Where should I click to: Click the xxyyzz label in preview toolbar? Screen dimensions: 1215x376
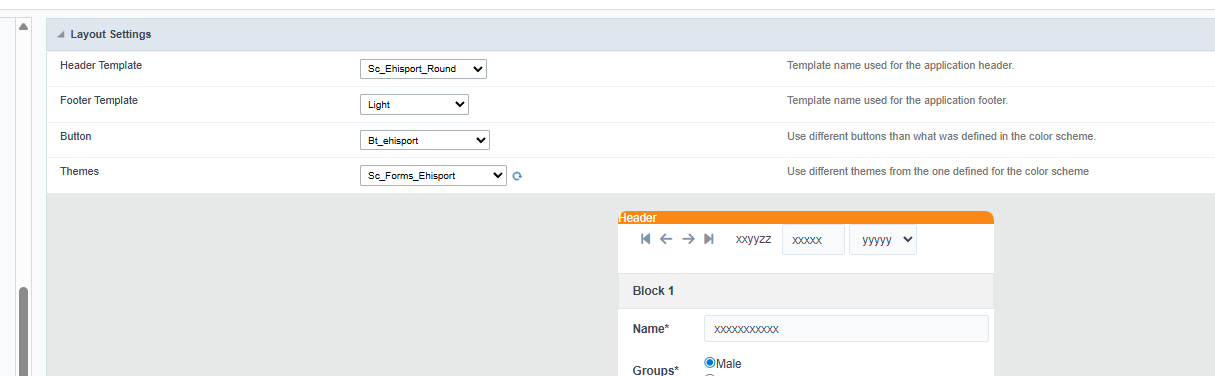tap(753, 240)
